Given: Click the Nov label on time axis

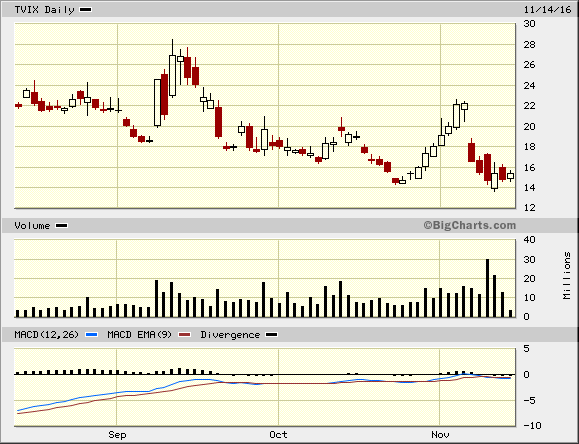Looking at the screenshot, I should tap(440, 435).
